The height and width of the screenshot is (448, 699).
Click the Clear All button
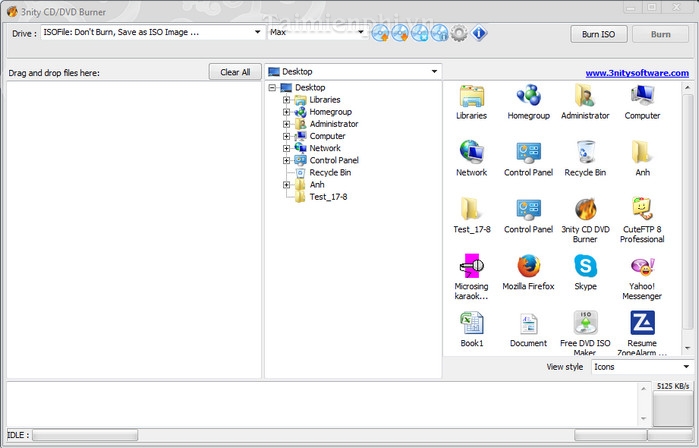click(x=235, y=72)
